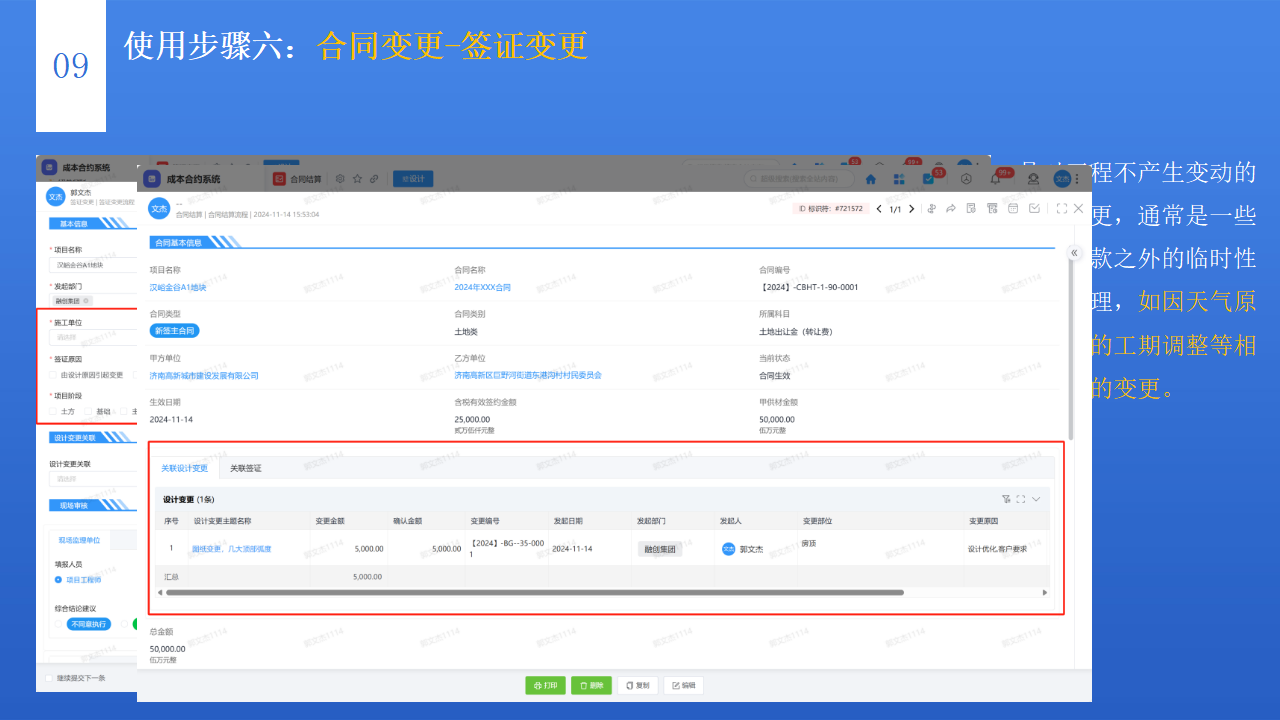Click the calendar icon in the record header

tap(1013, 208)
